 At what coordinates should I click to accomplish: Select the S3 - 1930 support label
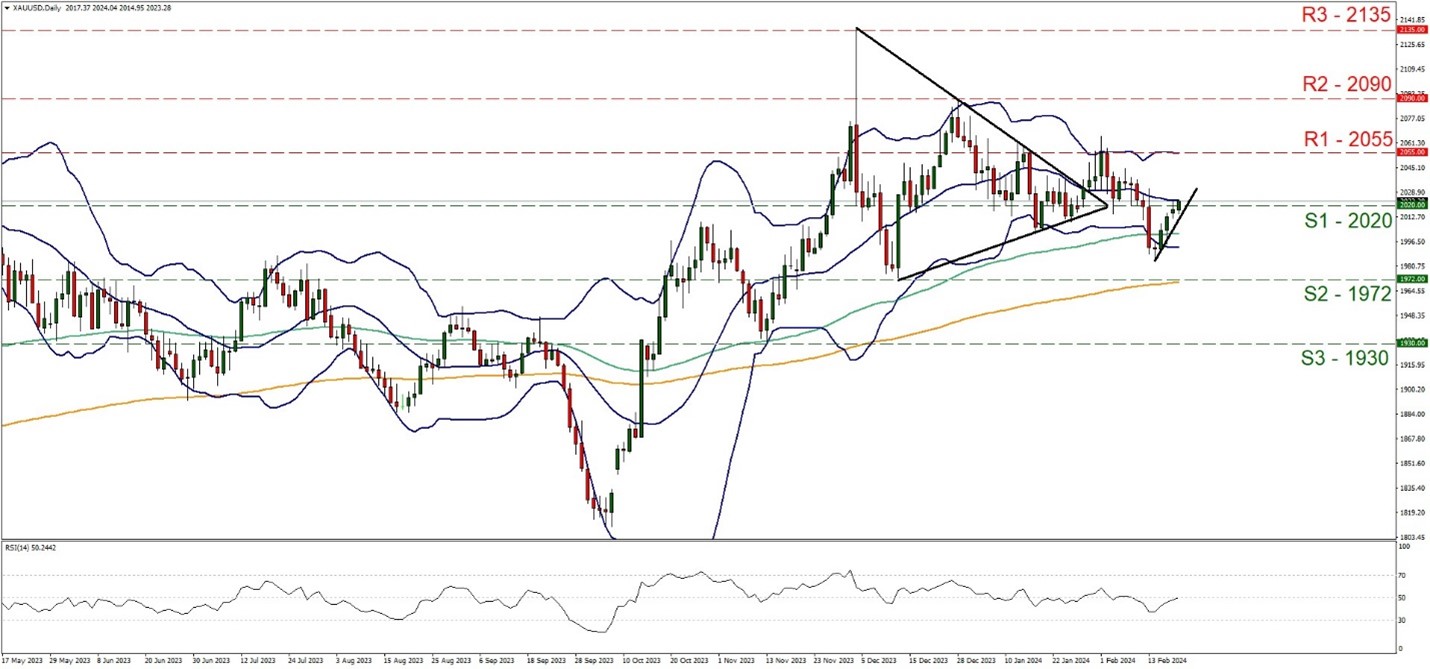coord(1347,357)
